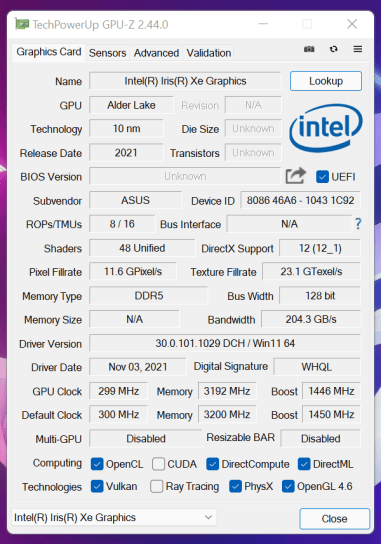The width and height of the screenshot is (381, 544).
Task: Click the Lookup button
Action: [x=326, y=81]
